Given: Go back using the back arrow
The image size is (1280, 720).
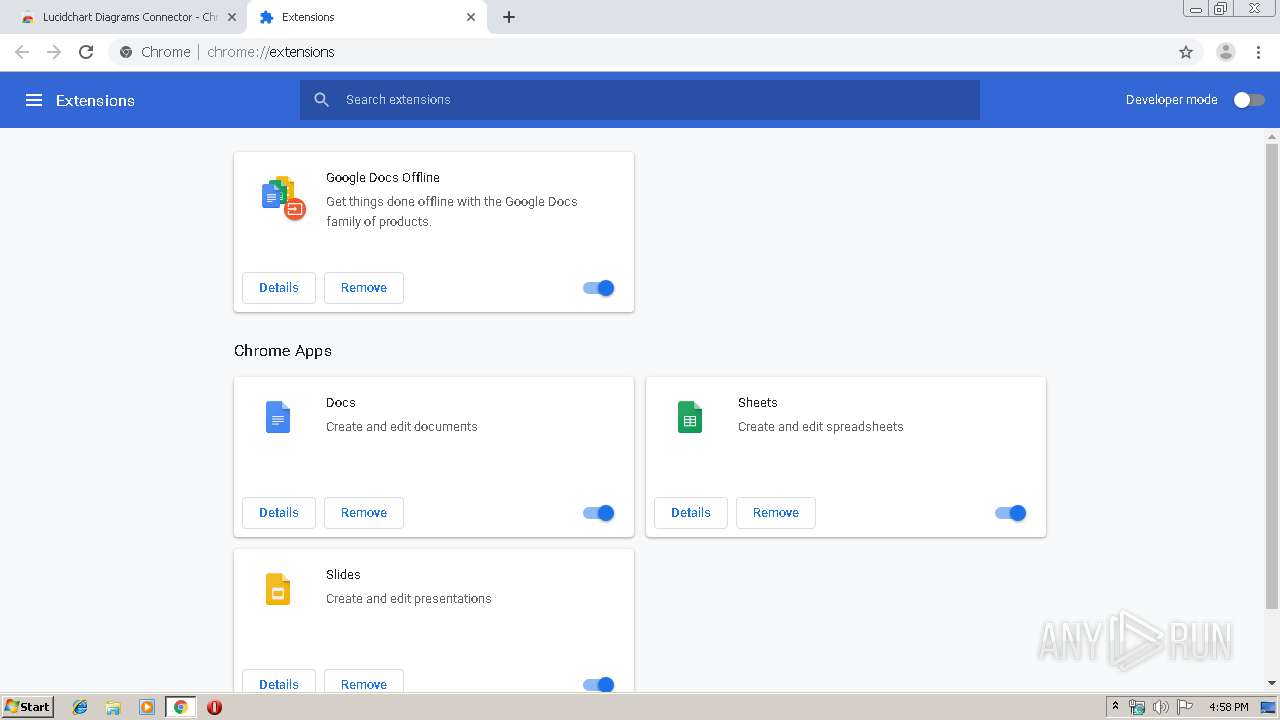Looking at the screenshot, I should pos(22,52).
